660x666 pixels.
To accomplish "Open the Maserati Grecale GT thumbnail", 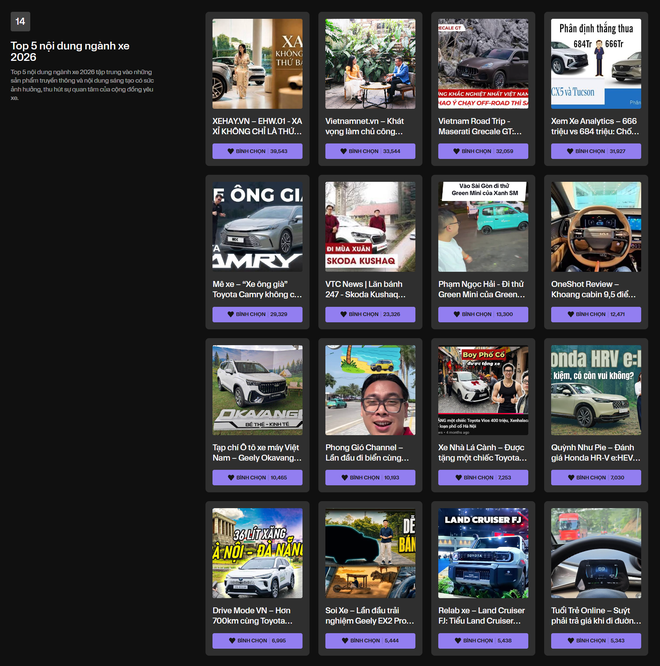I will pyautogui.click(x=483, y=64).
